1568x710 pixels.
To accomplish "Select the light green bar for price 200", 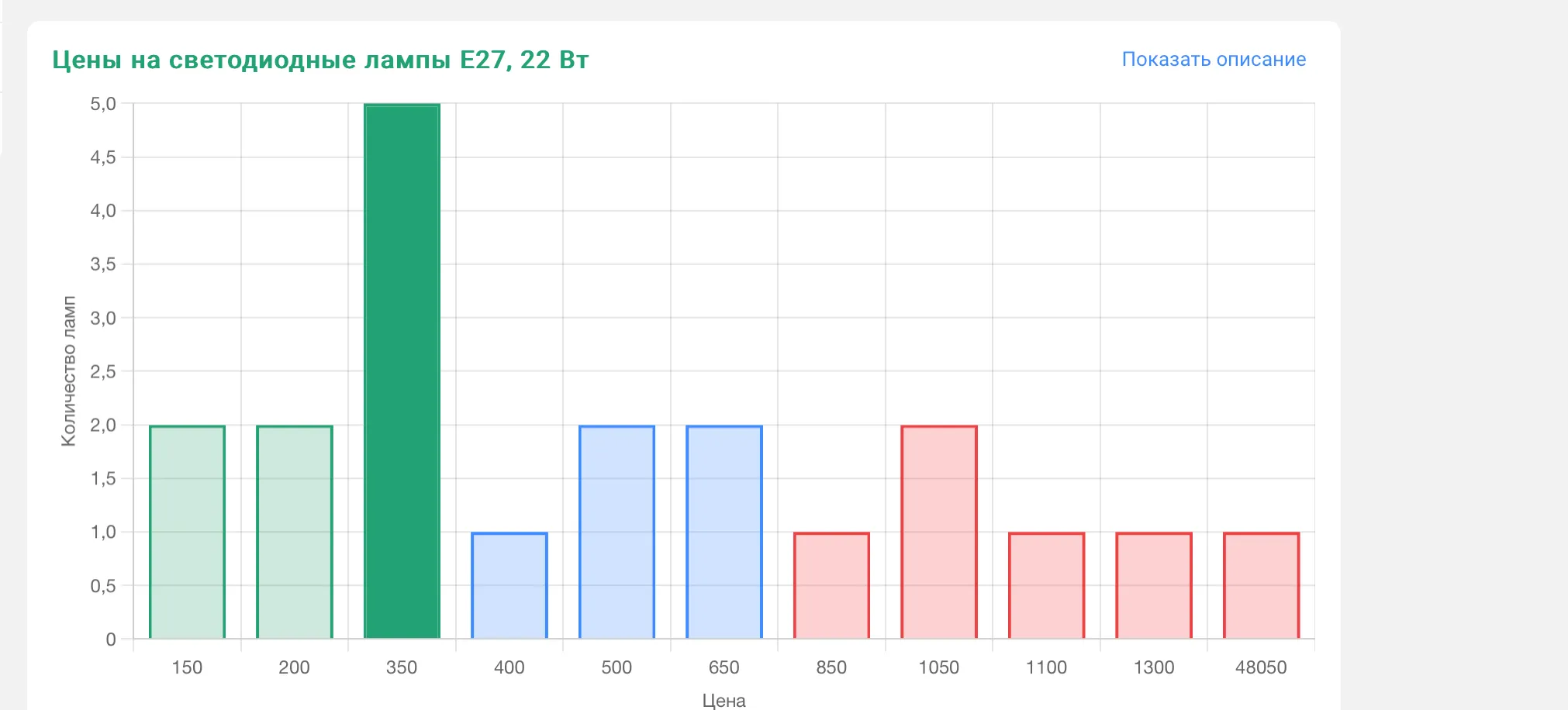I will pos(295,532).
